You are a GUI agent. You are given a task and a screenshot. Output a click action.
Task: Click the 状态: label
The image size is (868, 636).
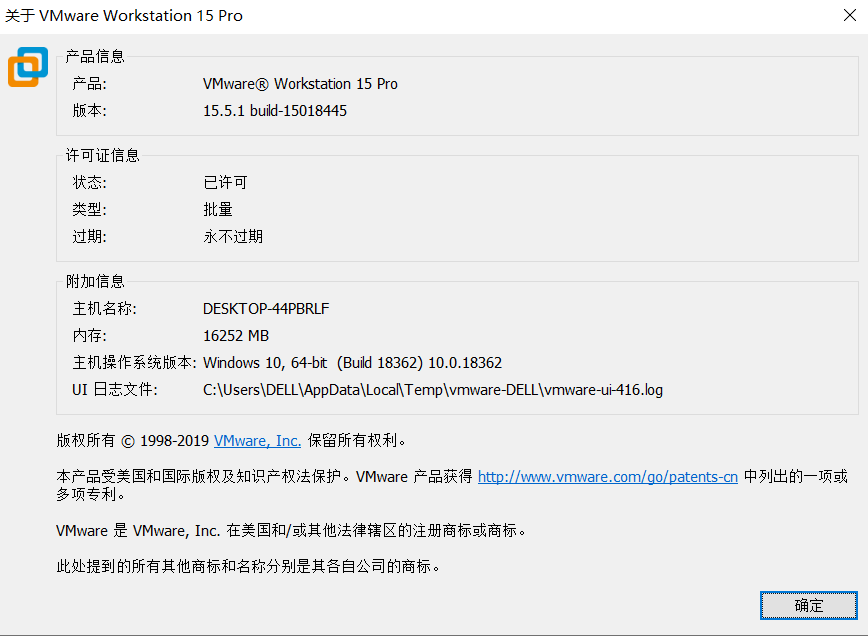(x=89, y=182)
